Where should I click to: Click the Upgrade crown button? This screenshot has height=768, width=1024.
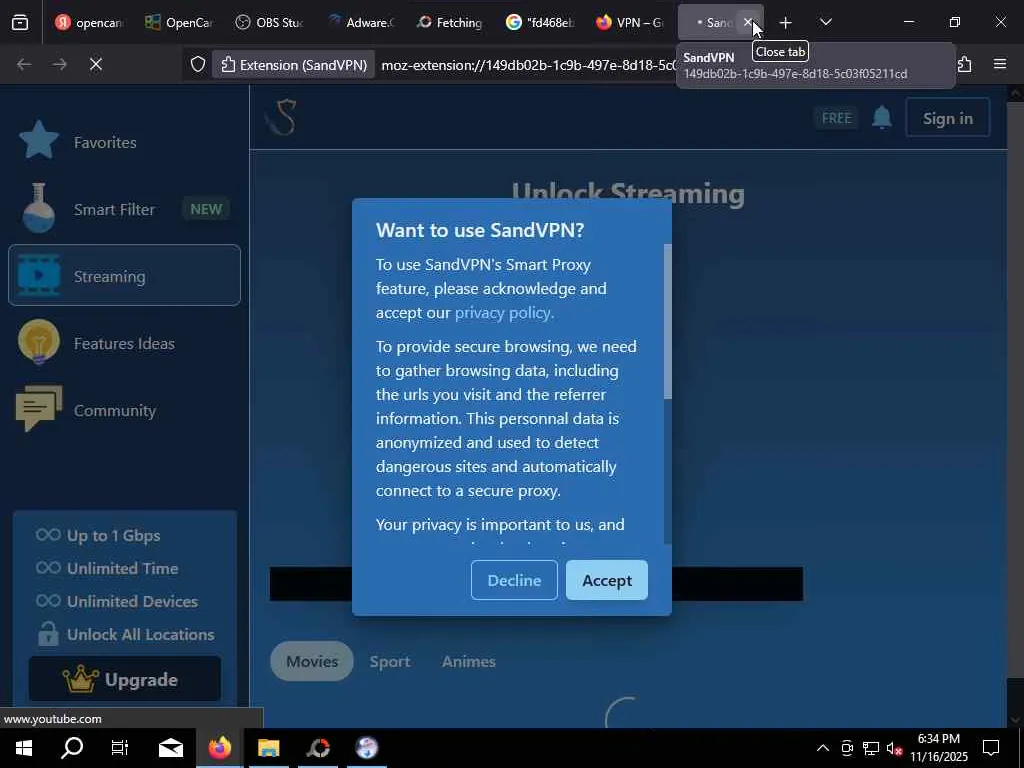[x=125, y=679]
